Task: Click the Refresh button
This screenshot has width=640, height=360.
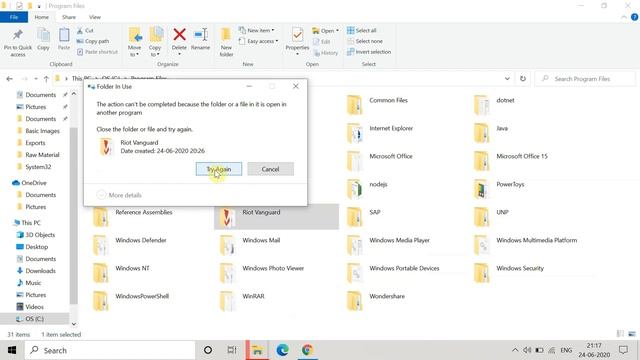Action: click(x=523, y=79)
